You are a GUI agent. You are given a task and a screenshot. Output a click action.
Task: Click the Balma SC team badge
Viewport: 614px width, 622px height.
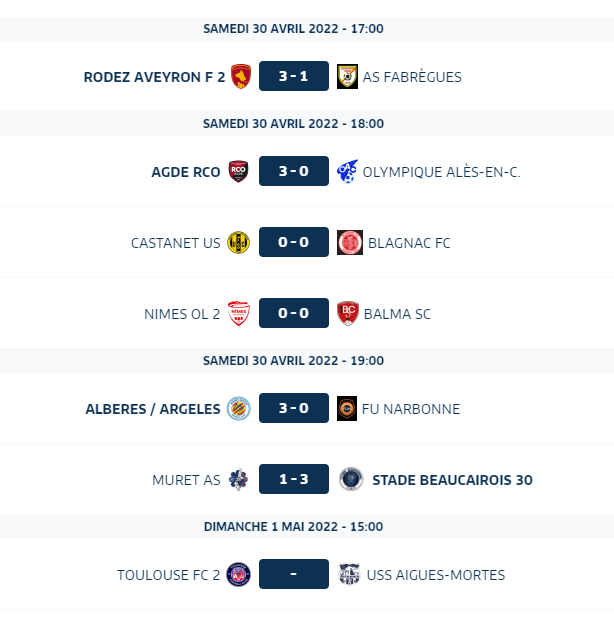coord(347,313)
